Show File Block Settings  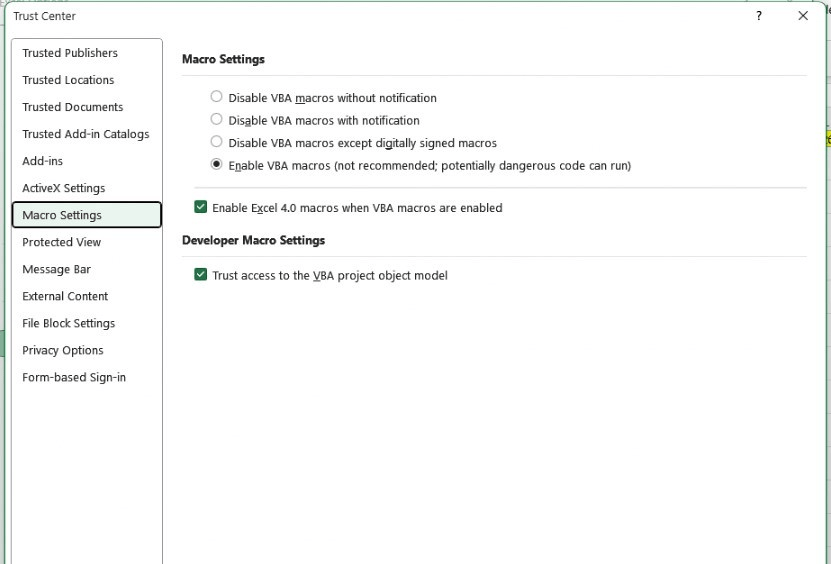(87, 323)
